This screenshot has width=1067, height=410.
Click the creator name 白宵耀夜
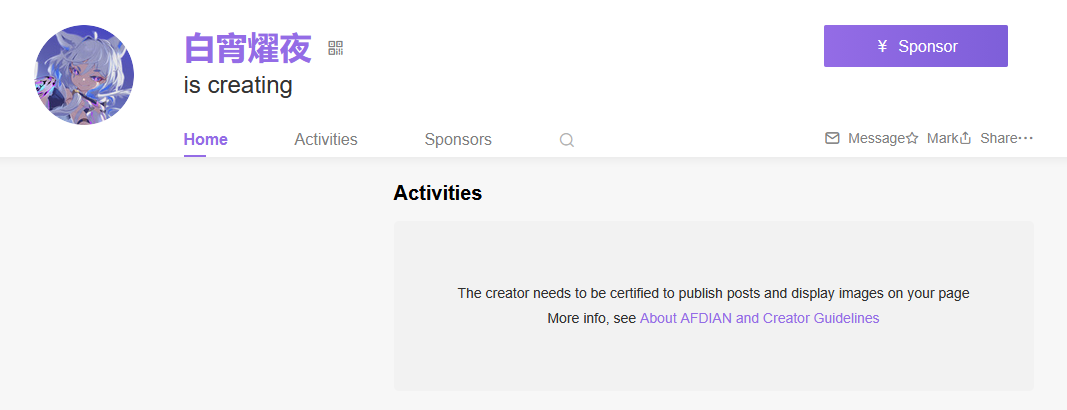coord(248,48)
